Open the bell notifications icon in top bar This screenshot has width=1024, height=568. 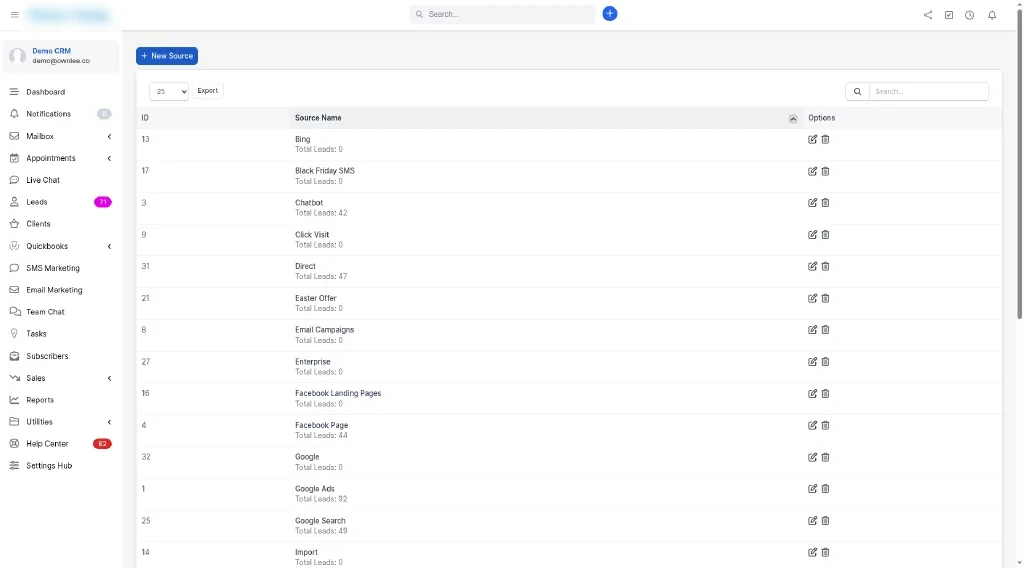[x=991, y=15]
